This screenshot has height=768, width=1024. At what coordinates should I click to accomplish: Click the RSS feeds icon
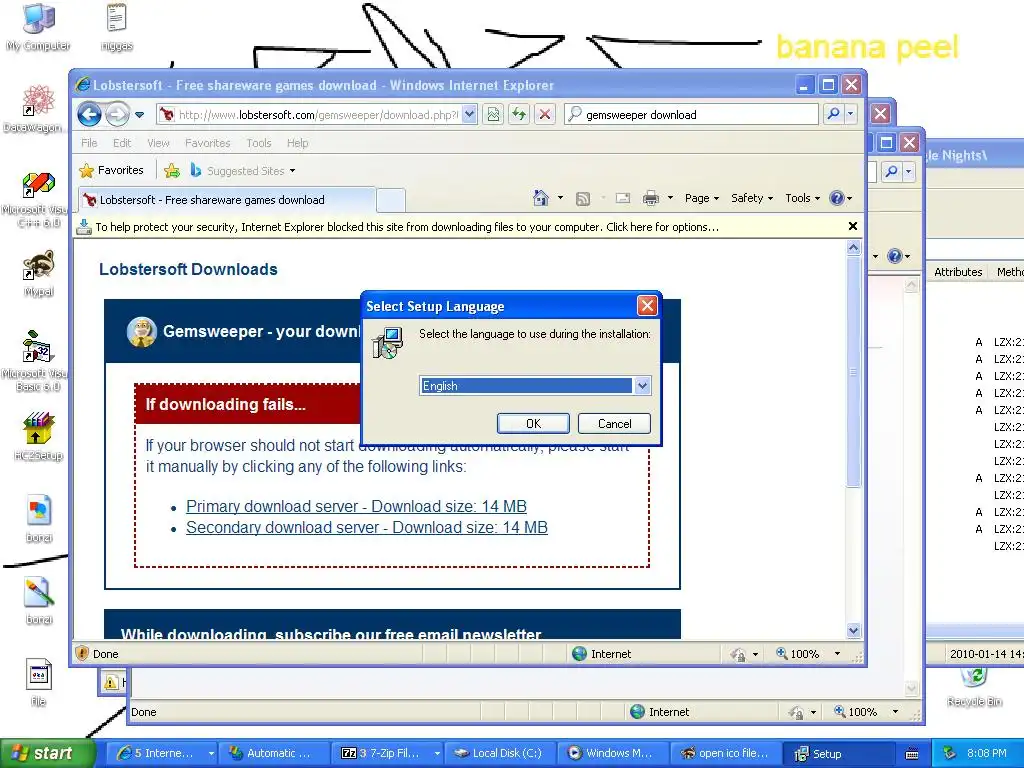583,198
